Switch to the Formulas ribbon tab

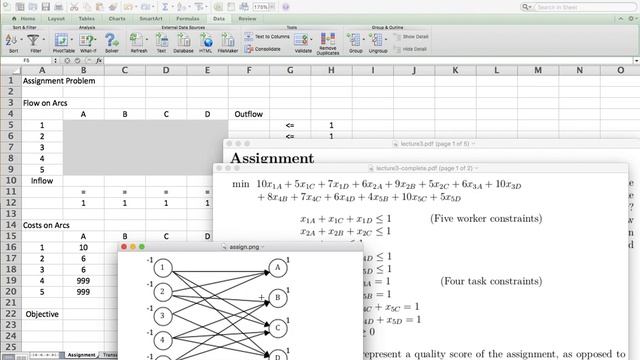click(x=188, y=19)
